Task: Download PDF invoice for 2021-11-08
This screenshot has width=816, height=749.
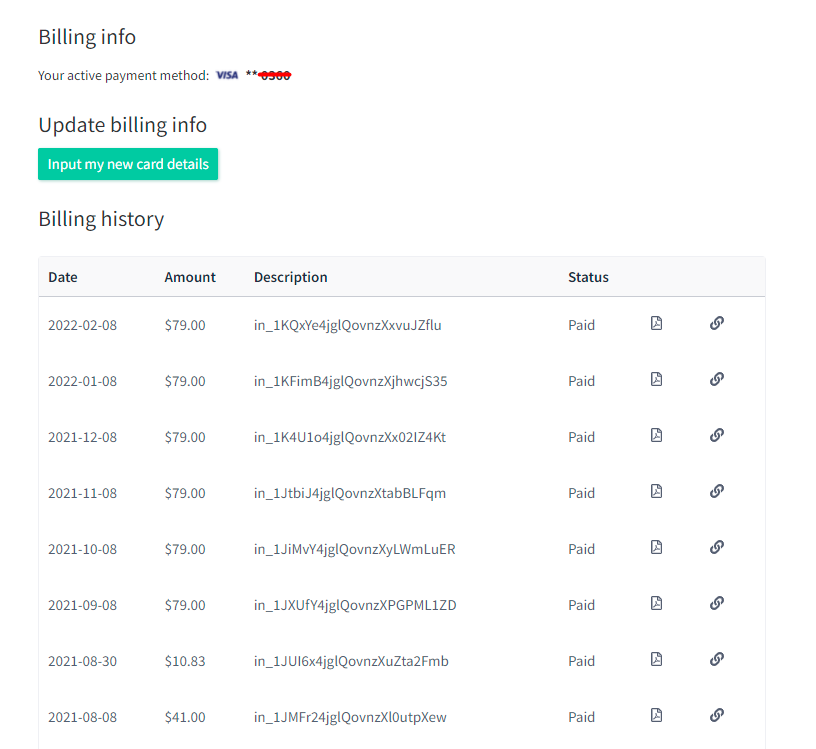Action: tap(657, 491)
